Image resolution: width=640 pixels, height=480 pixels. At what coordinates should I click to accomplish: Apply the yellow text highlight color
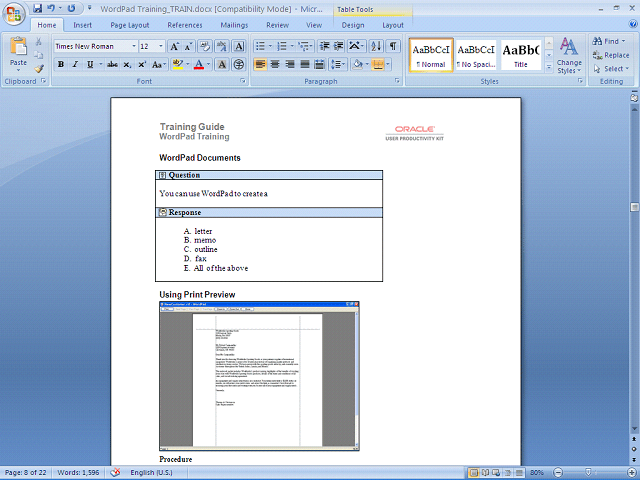tap(178, 64)
